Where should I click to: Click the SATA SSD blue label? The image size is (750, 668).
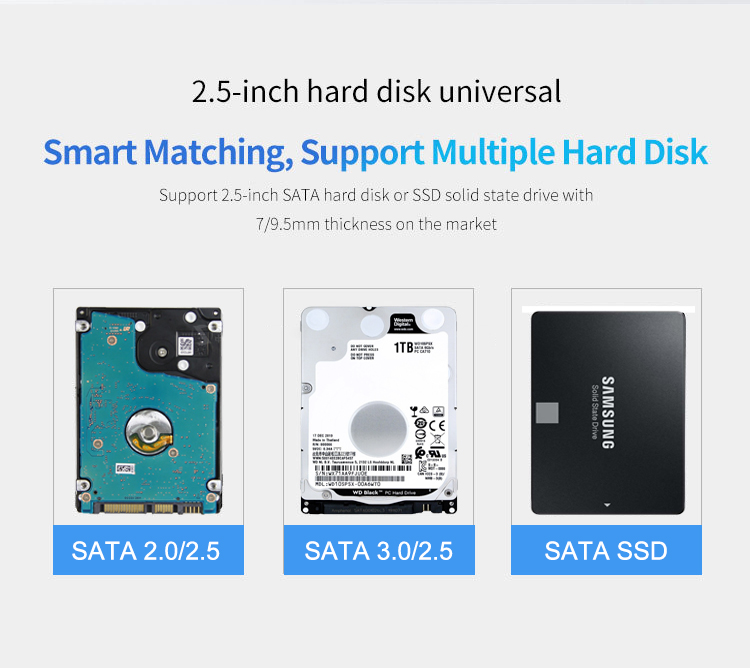[x=606, y=550]
